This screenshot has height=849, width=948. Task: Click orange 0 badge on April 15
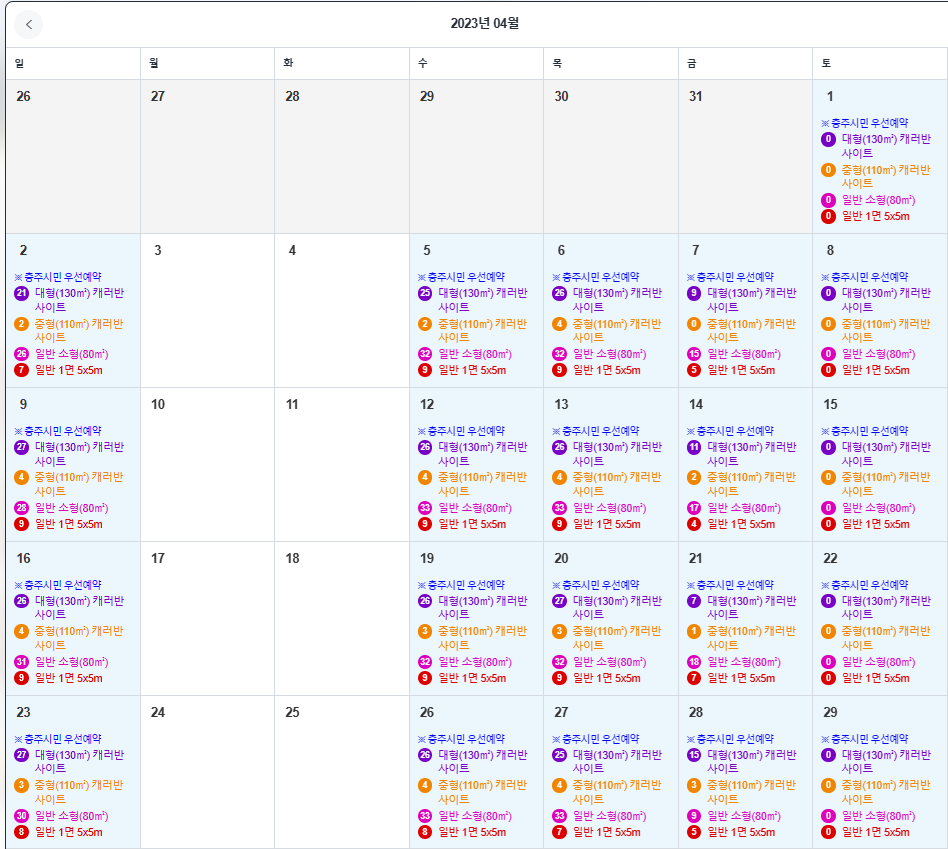(828, 477)
